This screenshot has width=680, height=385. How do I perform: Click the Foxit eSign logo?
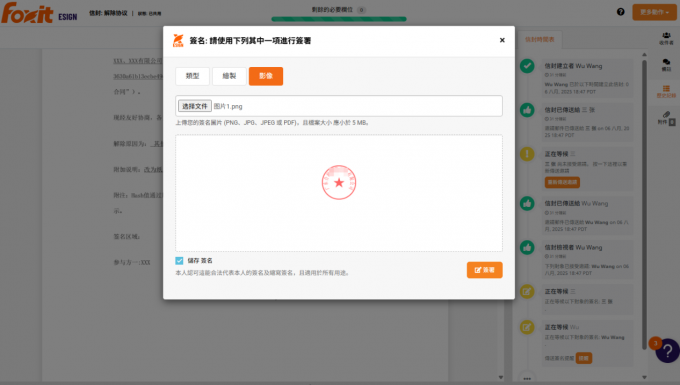39,13
